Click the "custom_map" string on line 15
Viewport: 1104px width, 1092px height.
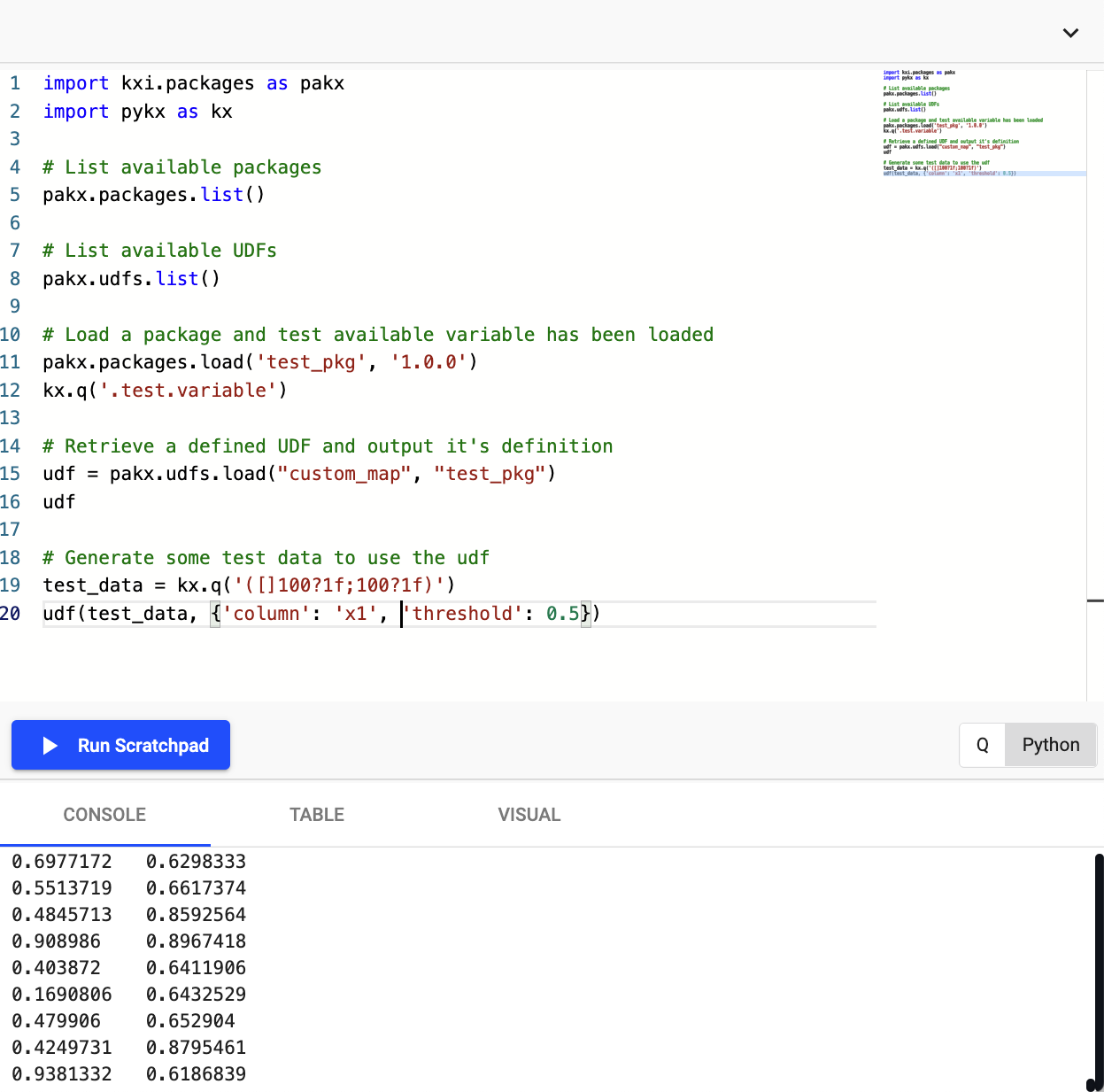pos(344,474)
